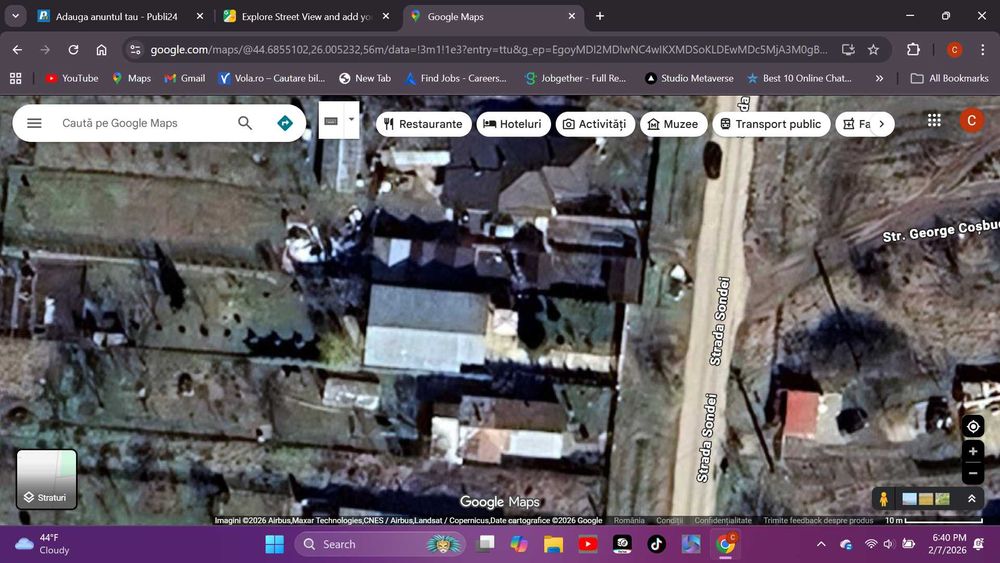This screenshot has height=563, width=1000.
Task: Go back in browser history
Action: [17, 50]
